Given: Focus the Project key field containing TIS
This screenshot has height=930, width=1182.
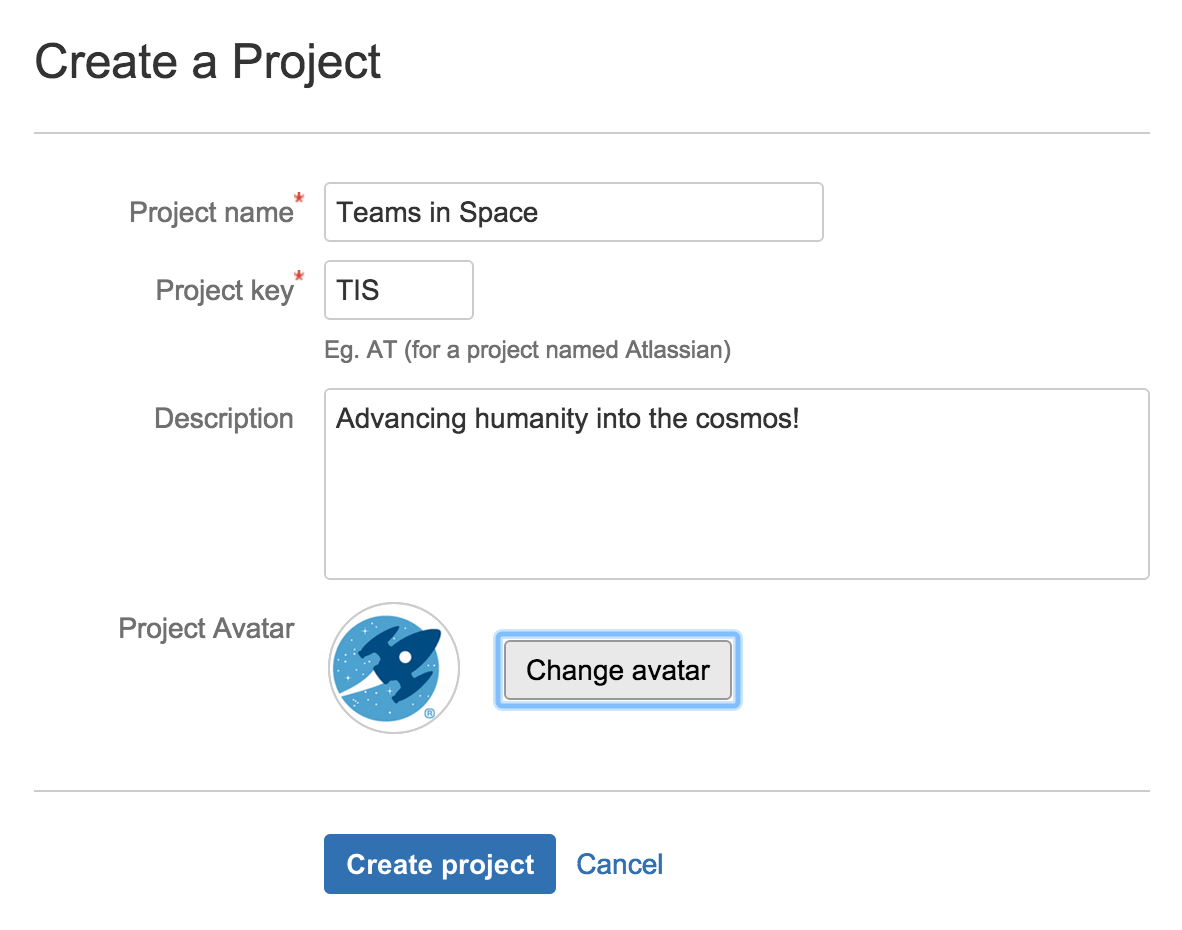Looking at the screenshot, I should [x=399, y=290].
